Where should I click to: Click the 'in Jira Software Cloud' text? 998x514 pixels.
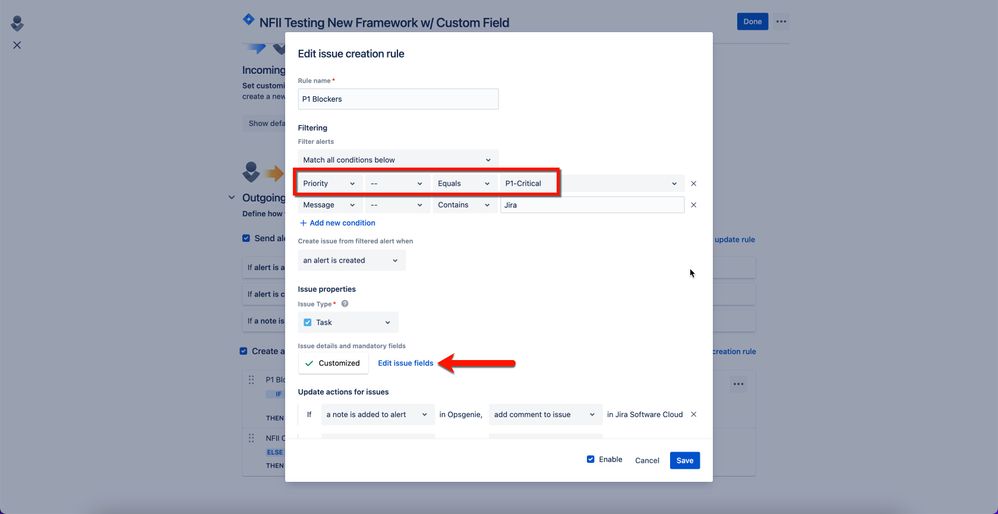(x=645, y=414)
